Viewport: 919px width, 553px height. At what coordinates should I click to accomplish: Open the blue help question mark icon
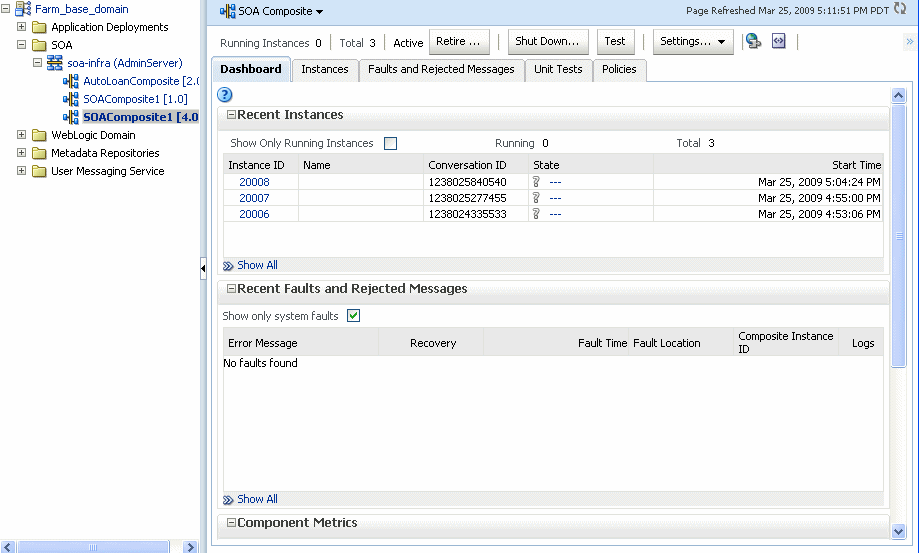(x=225, y=94)
